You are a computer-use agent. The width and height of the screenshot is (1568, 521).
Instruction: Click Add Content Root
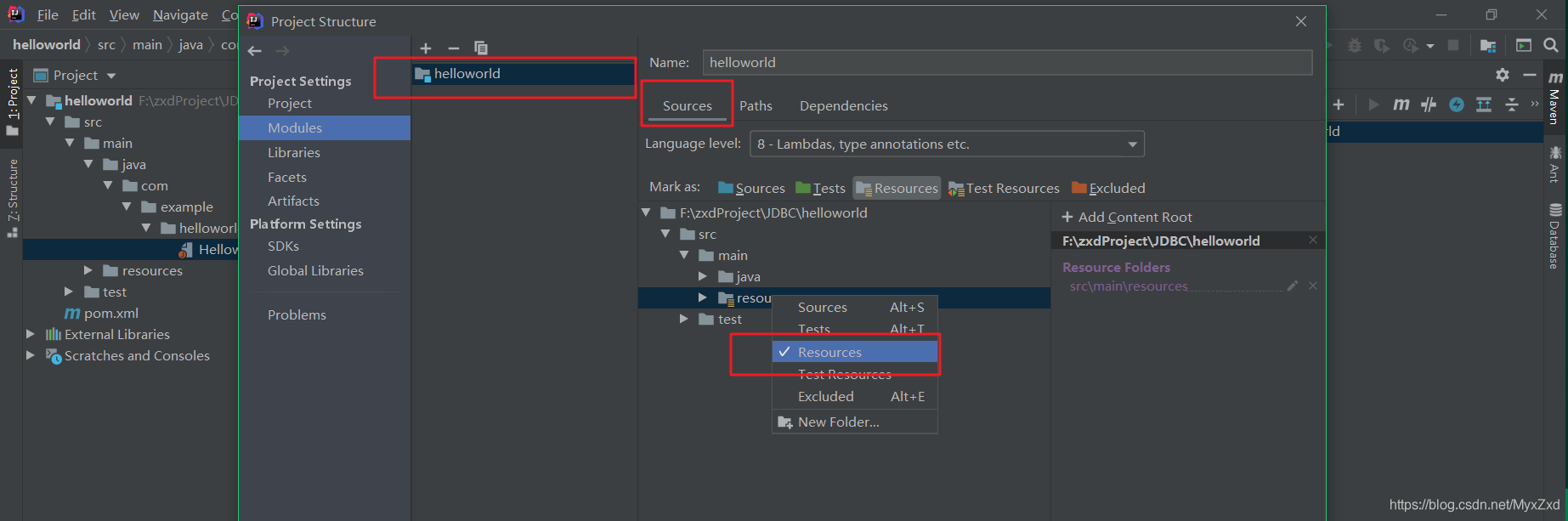pyautogui.click(x=1126, y=217)
